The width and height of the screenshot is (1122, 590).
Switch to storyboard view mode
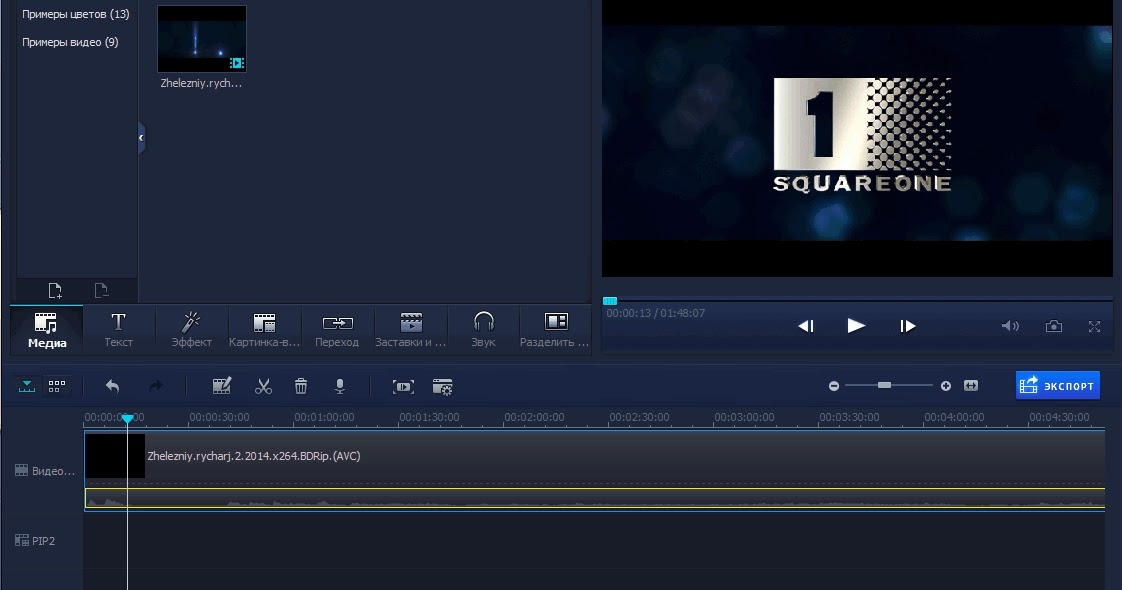pyautogui.click(x=57, y=386)
